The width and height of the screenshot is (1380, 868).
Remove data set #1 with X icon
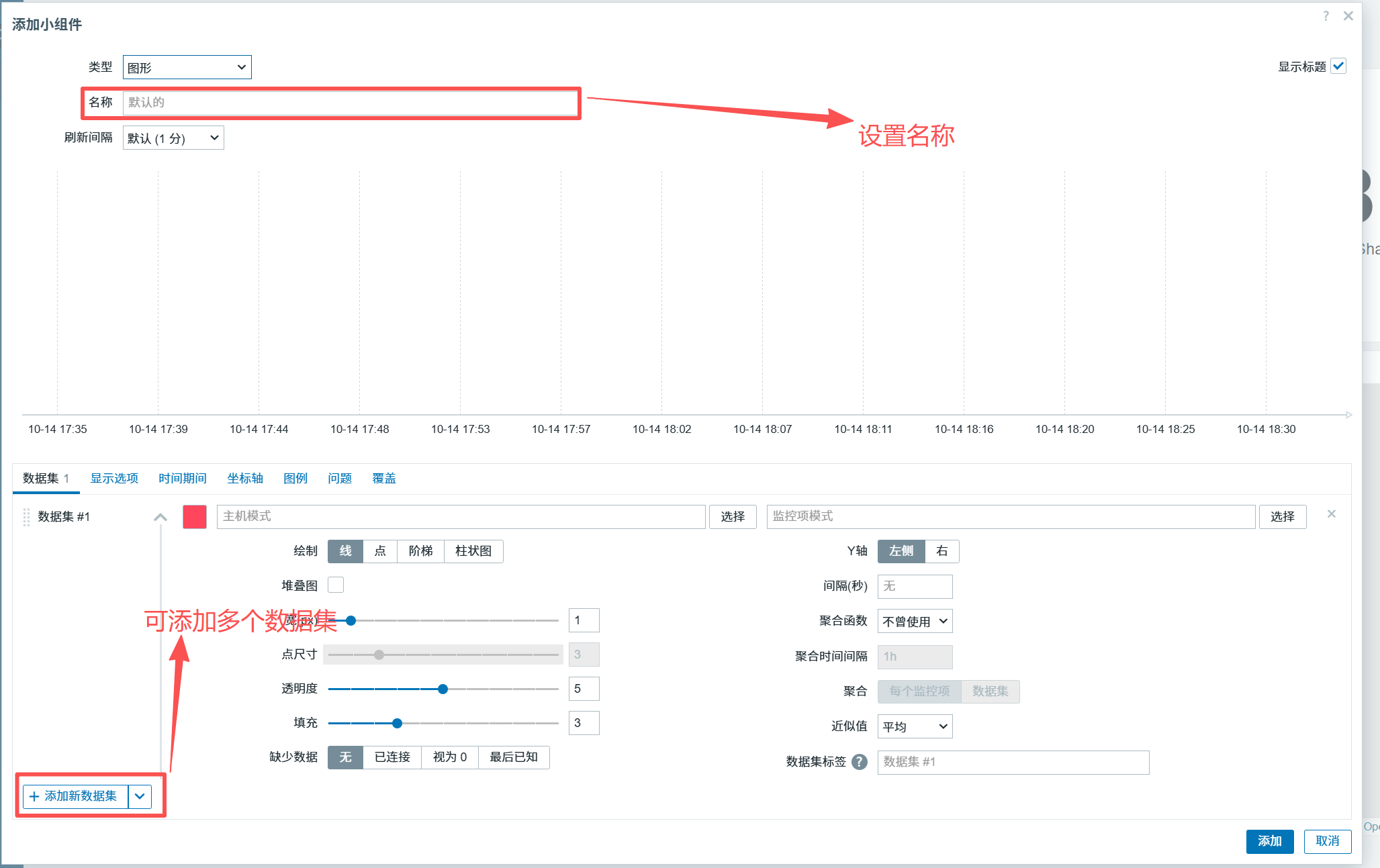1332,514
